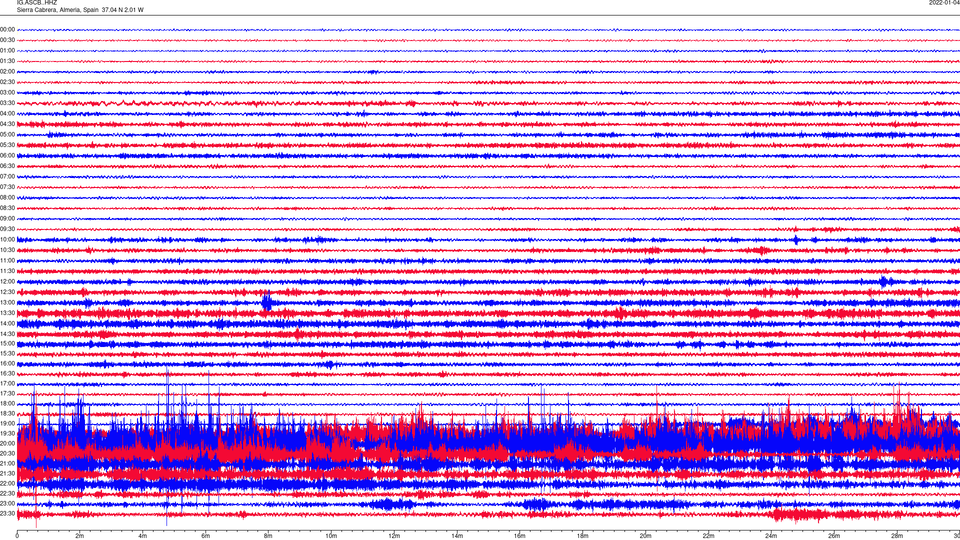
Task: Select the 17:30 row time label
Action: (x=7, y=394)
